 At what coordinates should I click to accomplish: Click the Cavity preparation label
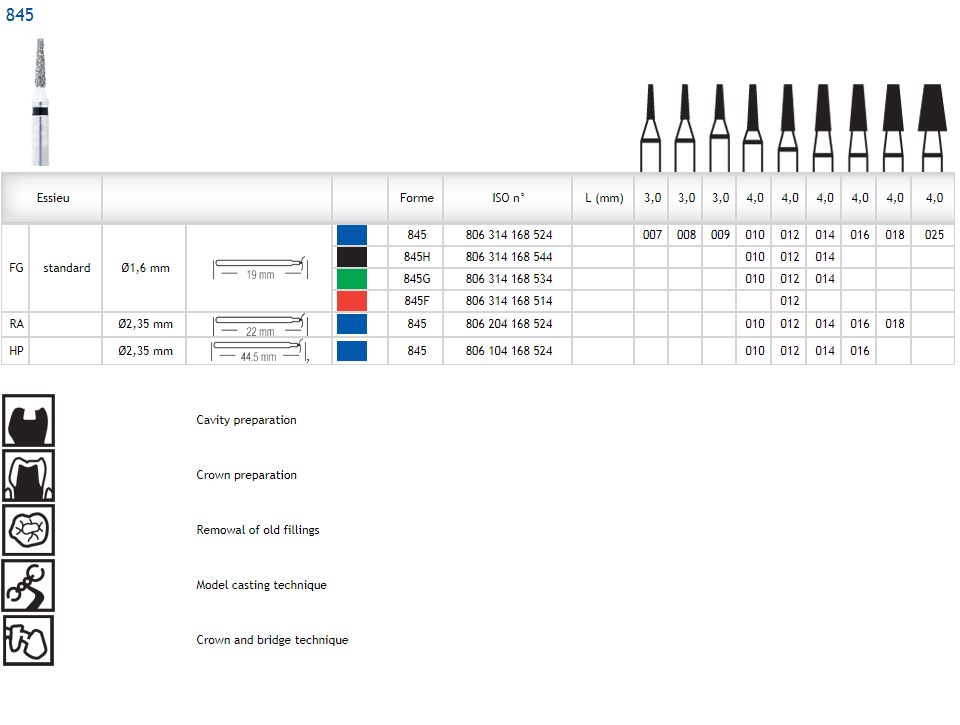coord(246,420)
